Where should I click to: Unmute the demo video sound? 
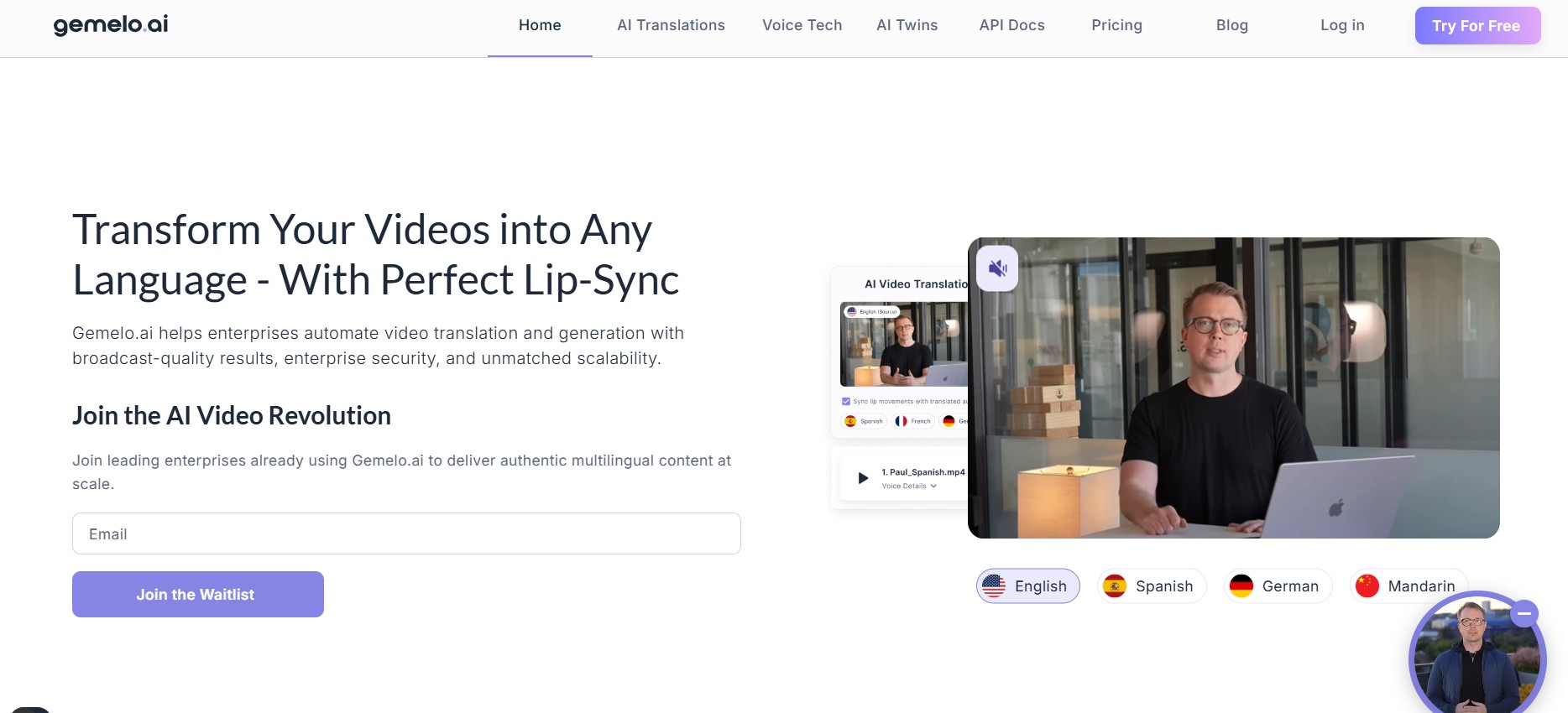997,268
